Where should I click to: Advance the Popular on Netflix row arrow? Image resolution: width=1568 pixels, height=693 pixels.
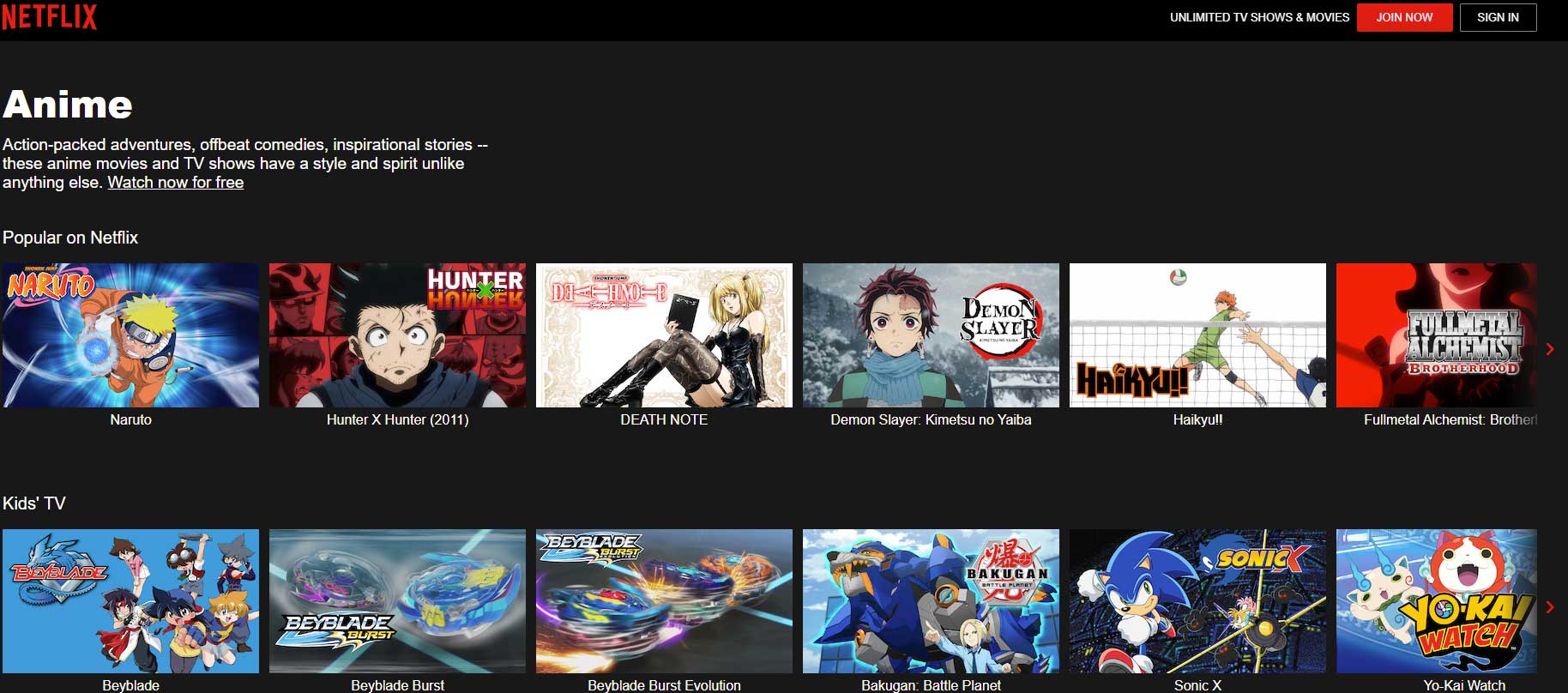(x=1550, y=349)
